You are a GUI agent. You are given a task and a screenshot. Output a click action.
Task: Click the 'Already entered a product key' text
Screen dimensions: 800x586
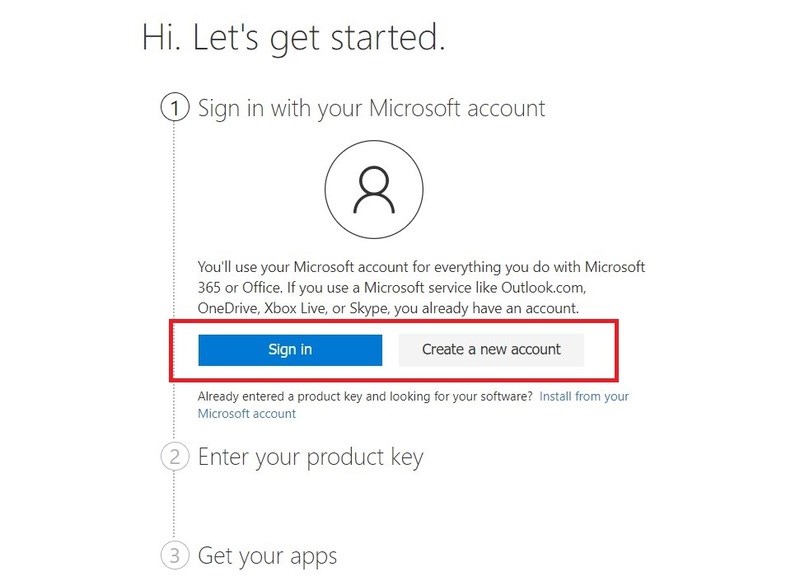290,396
